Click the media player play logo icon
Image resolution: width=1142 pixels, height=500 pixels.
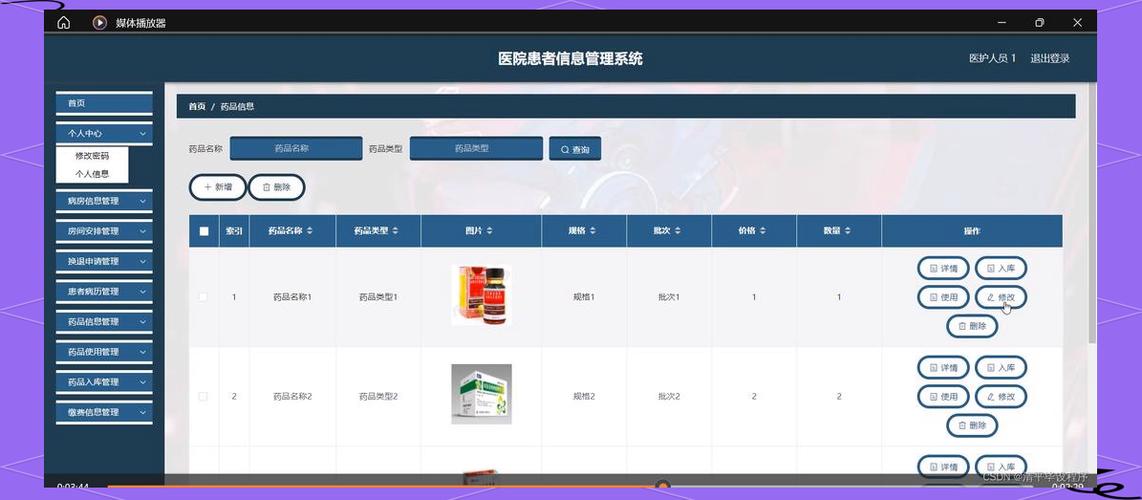(100, 23)
